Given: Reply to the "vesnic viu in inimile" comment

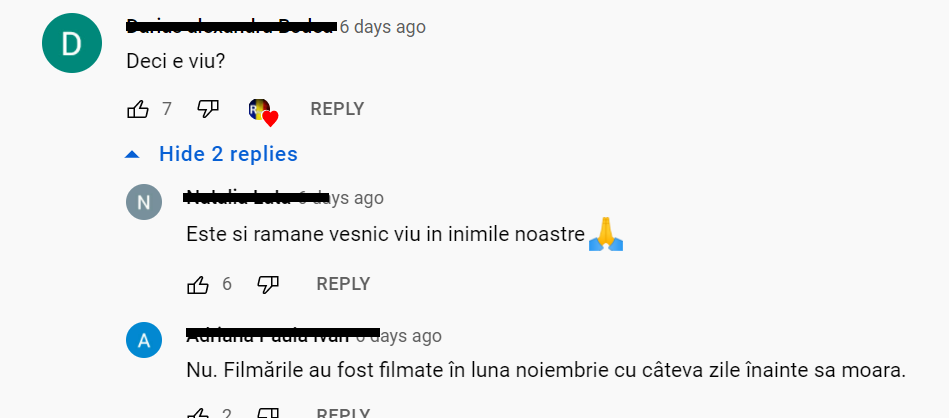Looking at the screenshot, I should [343, 284].
